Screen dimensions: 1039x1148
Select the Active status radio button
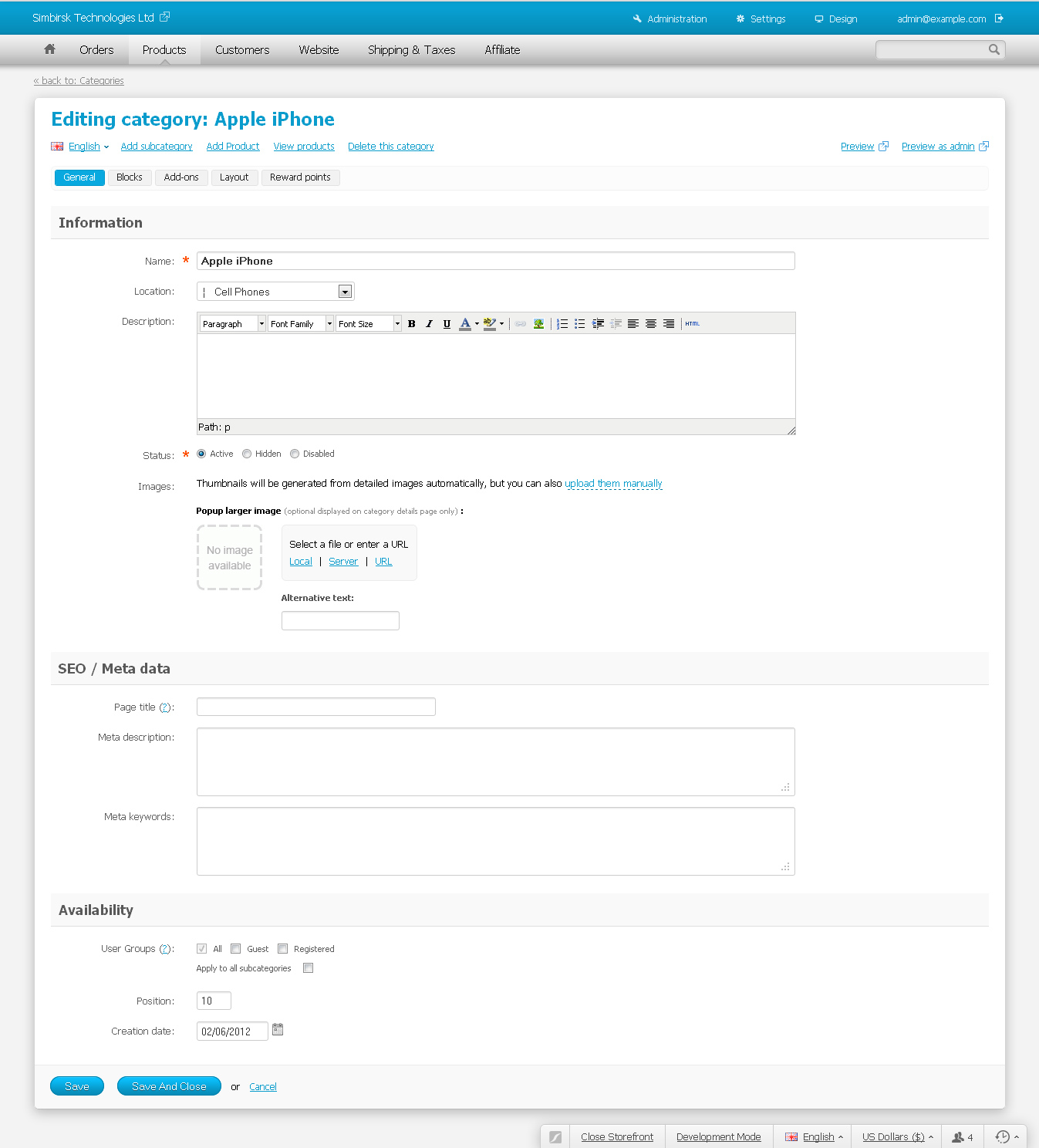click(x=201, y=454)
